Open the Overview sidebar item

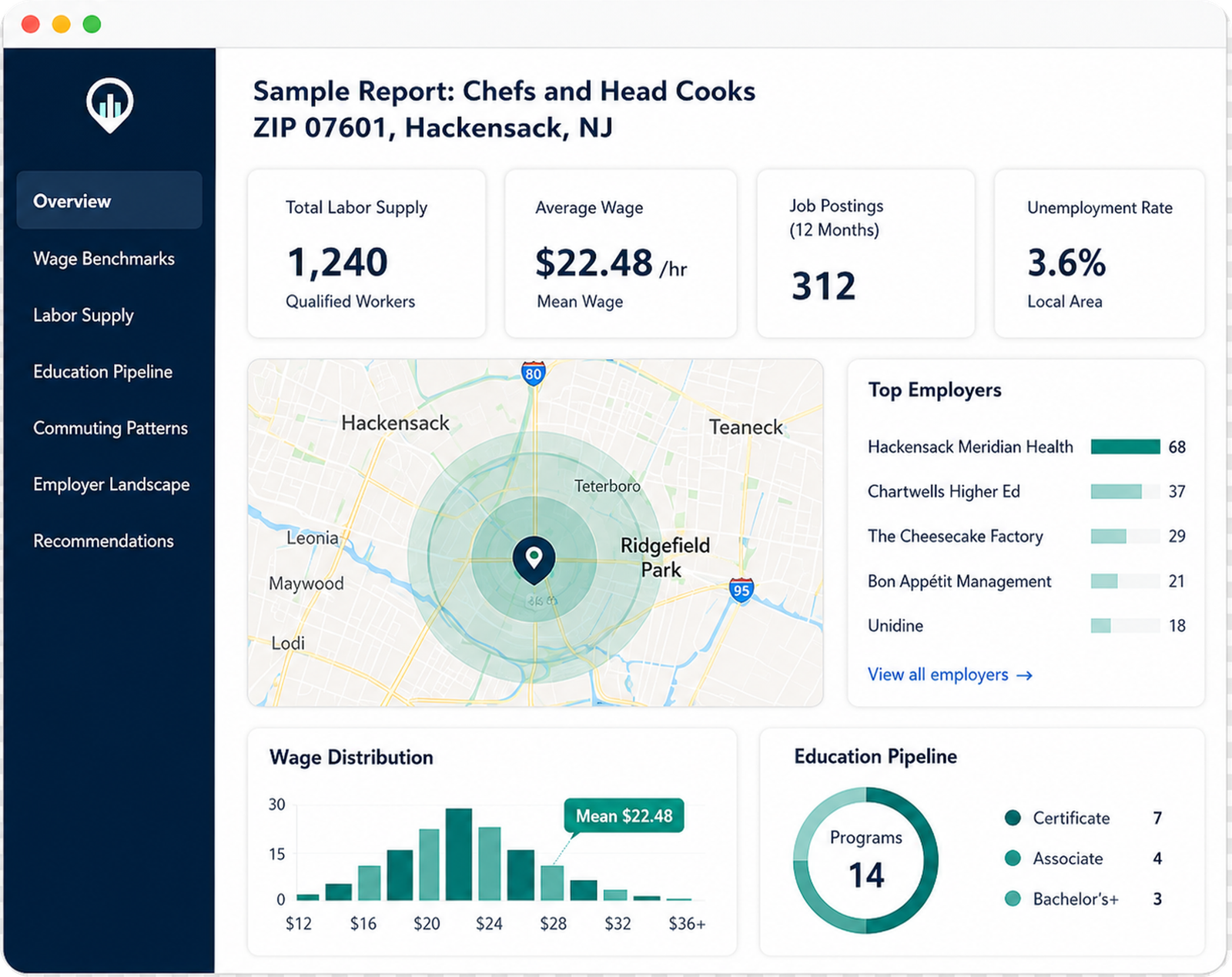[x=109, y=200]
